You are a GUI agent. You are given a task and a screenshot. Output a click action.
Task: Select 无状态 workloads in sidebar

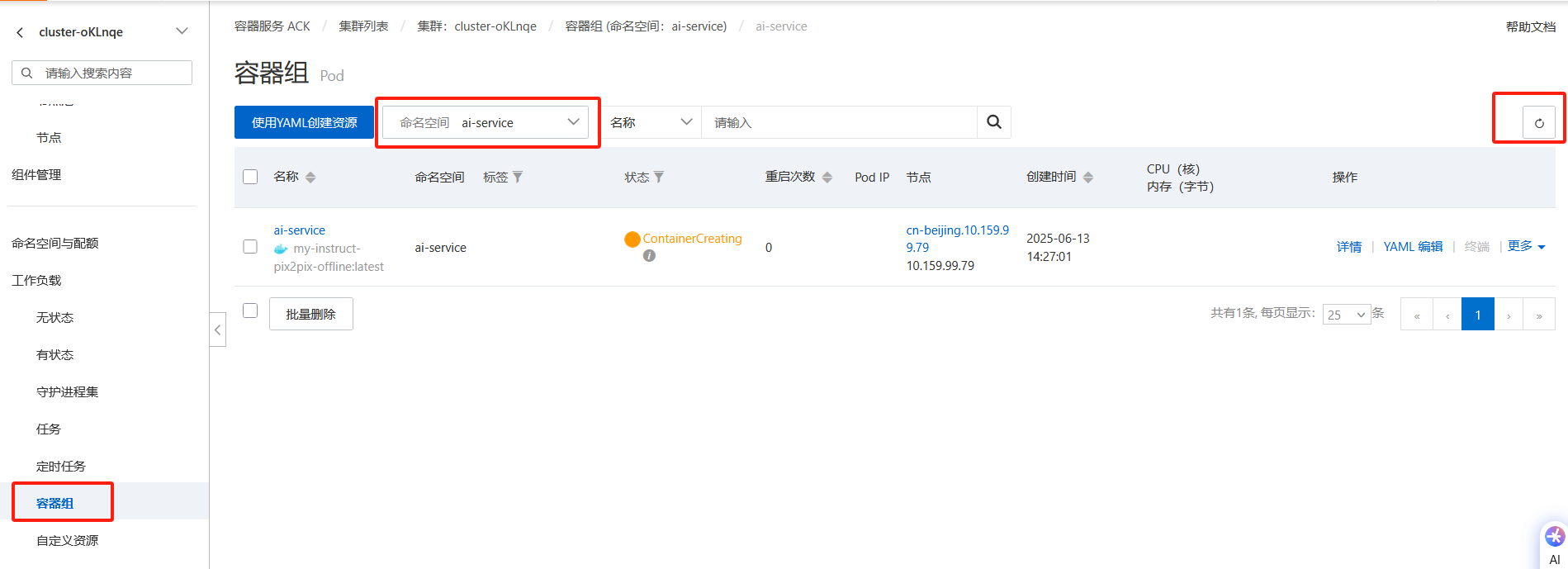(x=55, y=318)
